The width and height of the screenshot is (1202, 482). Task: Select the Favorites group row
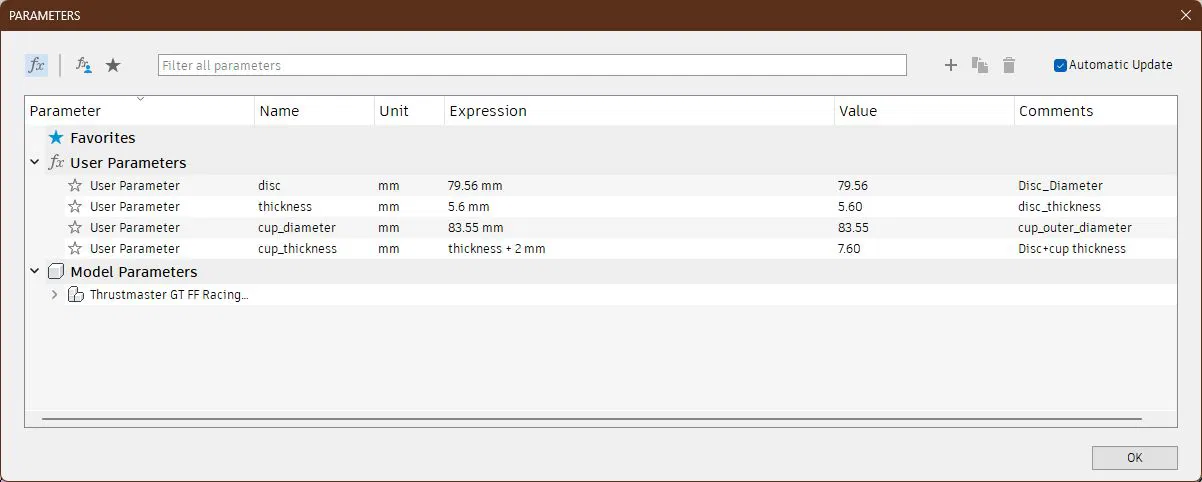pyautogui.click(x=601, y=138)
